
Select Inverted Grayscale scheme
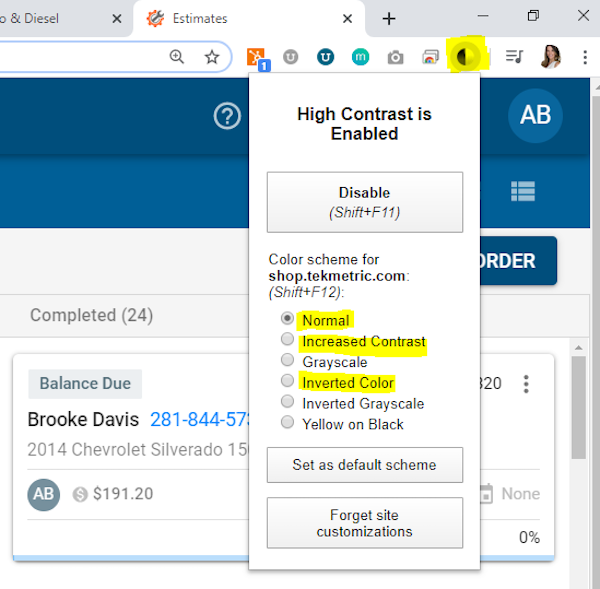coord(287,401)
